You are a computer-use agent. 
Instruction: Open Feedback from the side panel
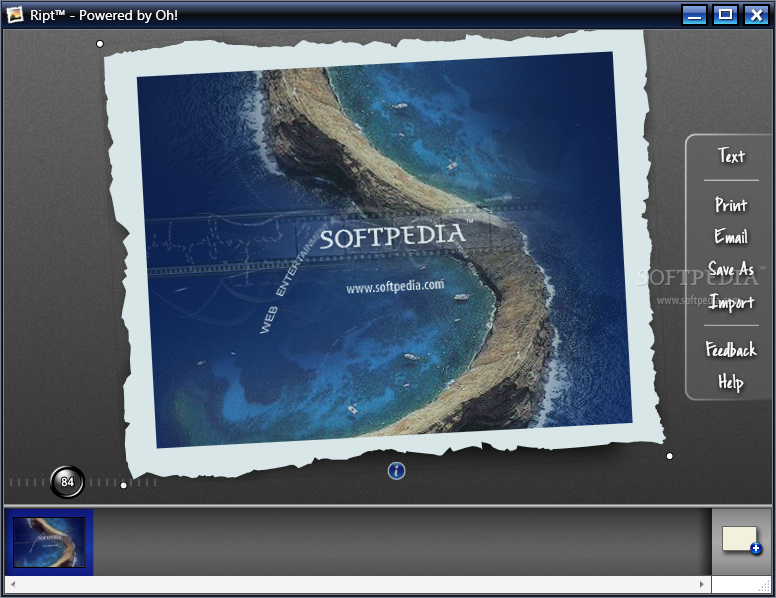pyautogui.click(x=731, y=349)
